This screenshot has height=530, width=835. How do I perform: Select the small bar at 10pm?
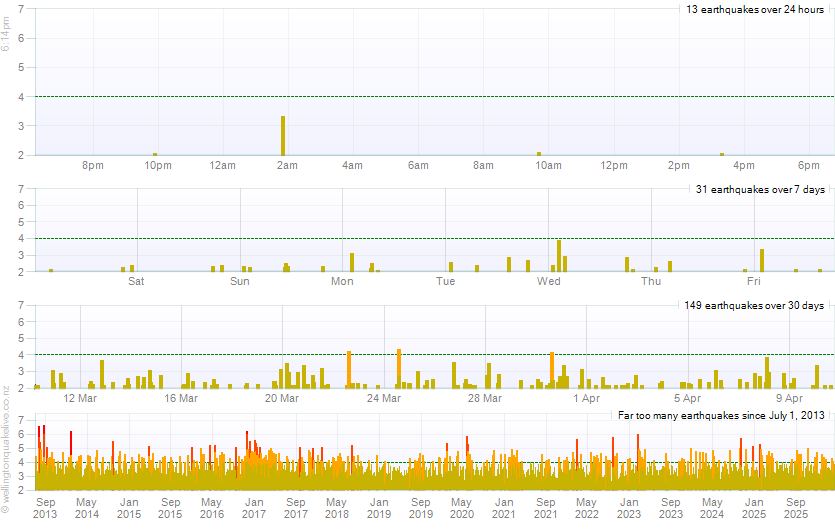pos(155,154)
